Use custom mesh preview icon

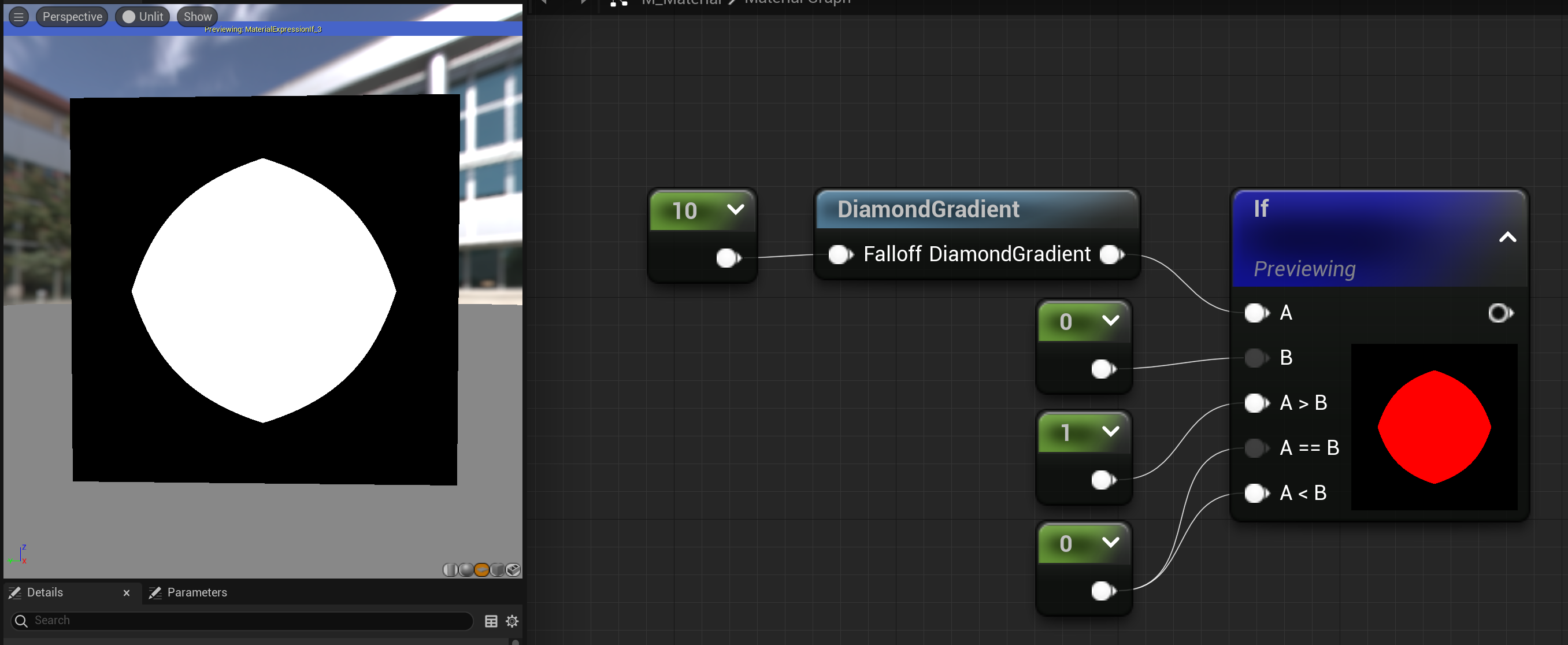[513, 569]
